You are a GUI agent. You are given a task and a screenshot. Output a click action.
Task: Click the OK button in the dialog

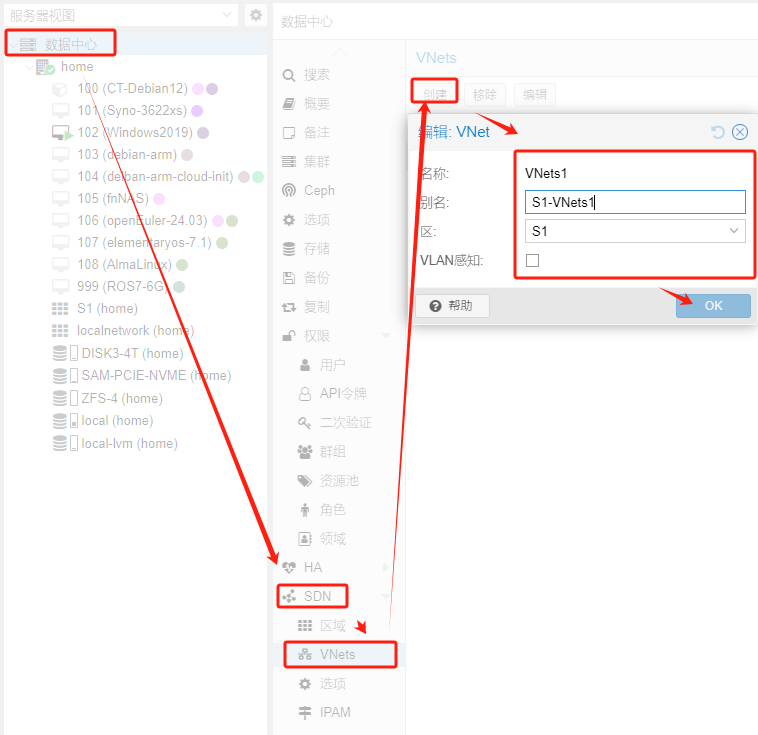713,306
